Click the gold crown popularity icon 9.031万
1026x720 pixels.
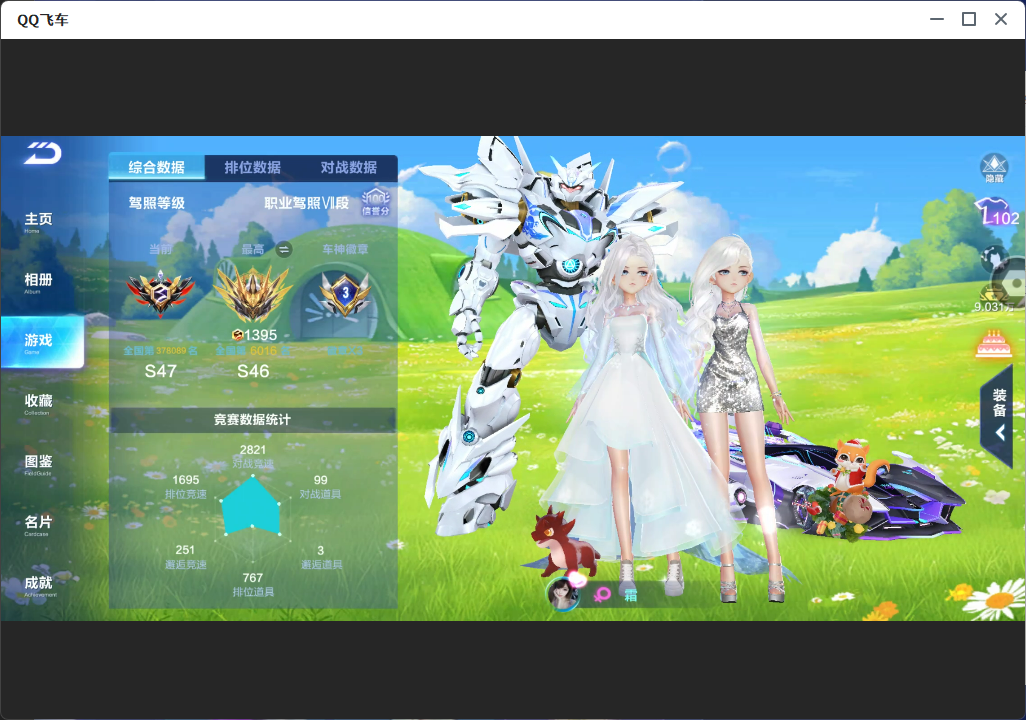pos(994,298)
